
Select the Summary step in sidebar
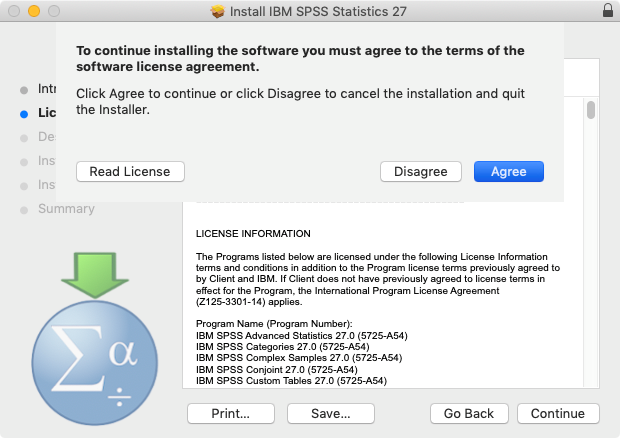point(66,209)
